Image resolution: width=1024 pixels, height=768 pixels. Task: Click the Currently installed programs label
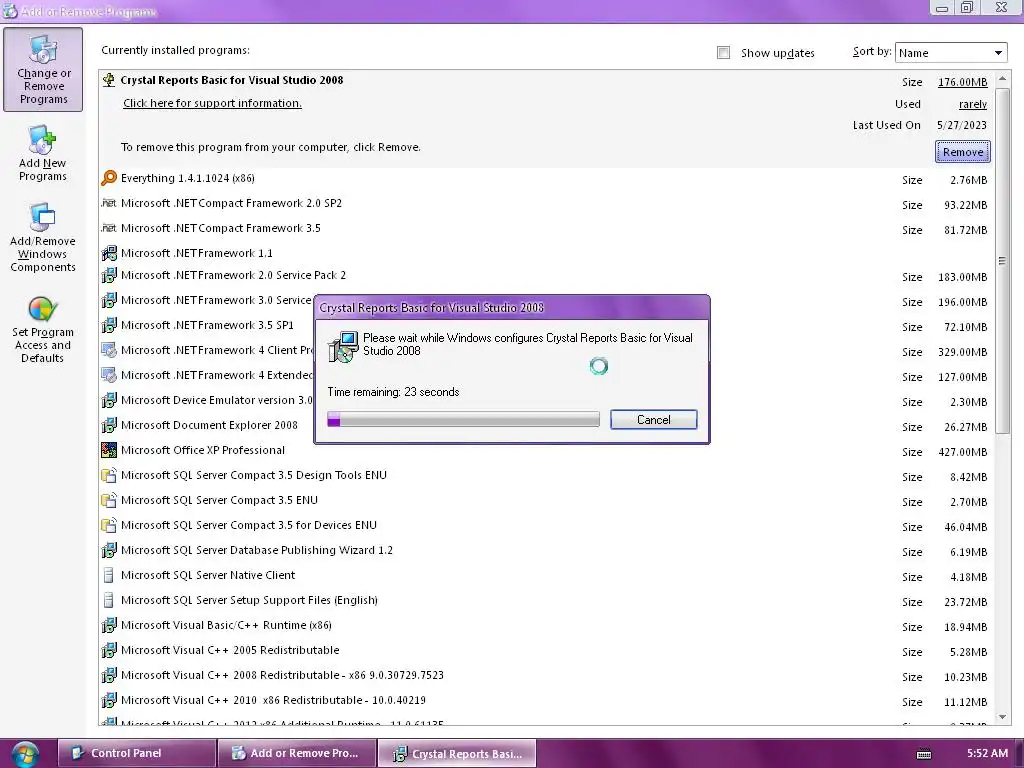175,50
